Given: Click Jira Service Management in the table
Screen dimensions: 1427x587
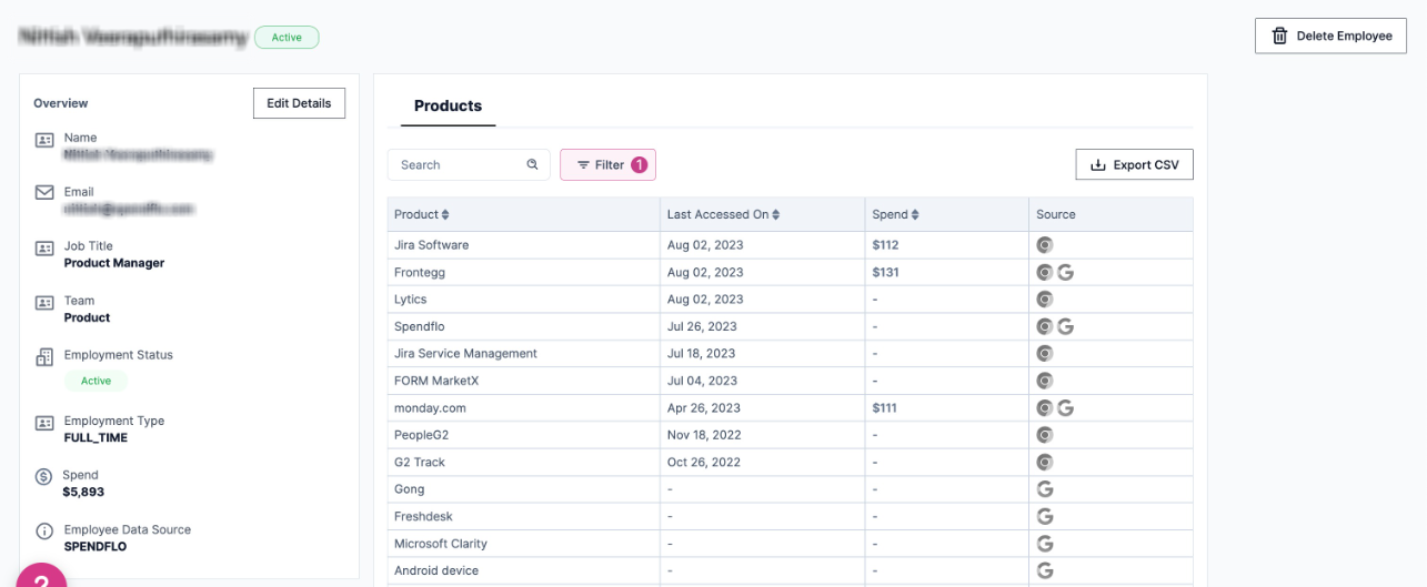Looking at the screenshot, I should pyautogui.click(x=465, y=353).
